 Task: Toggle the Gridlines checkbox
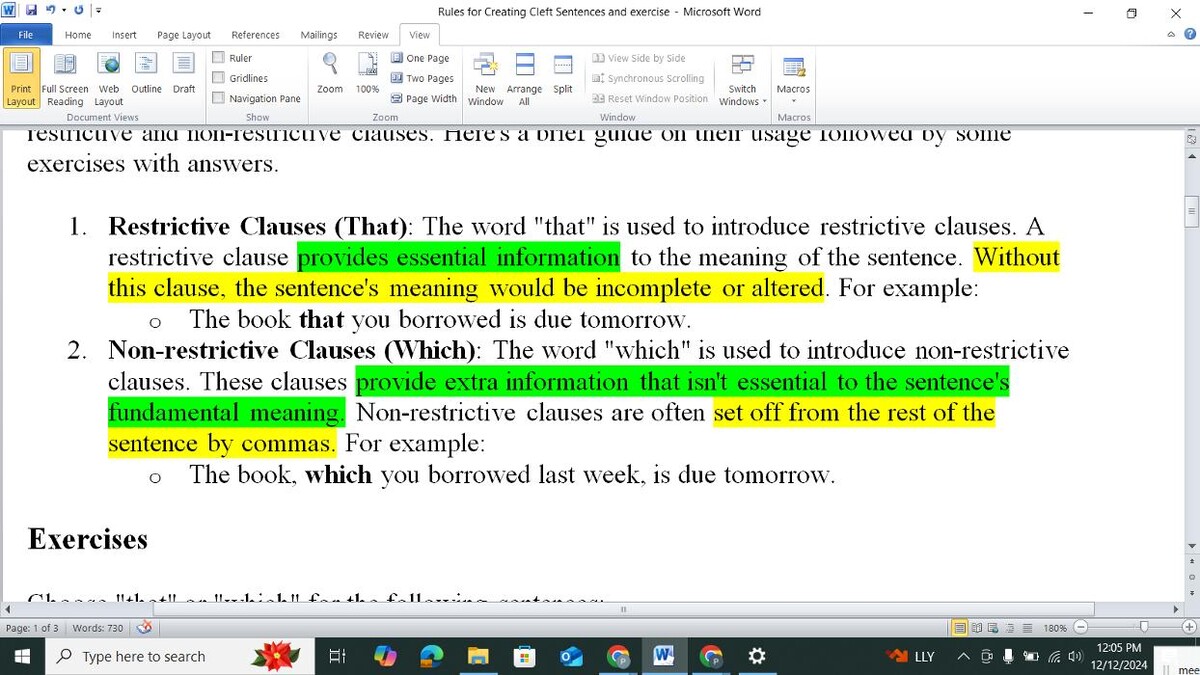(219, 78)
